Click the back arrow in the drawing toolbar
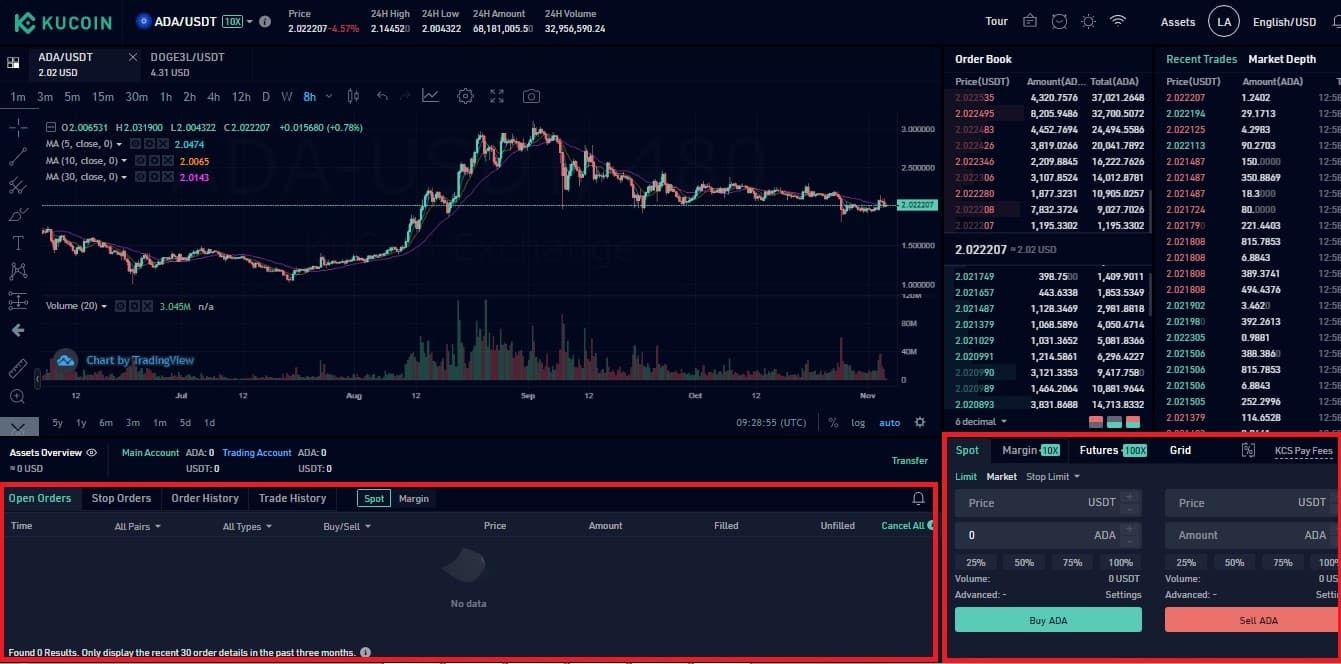Viewport: 1341px width, 664px height. 18,330
